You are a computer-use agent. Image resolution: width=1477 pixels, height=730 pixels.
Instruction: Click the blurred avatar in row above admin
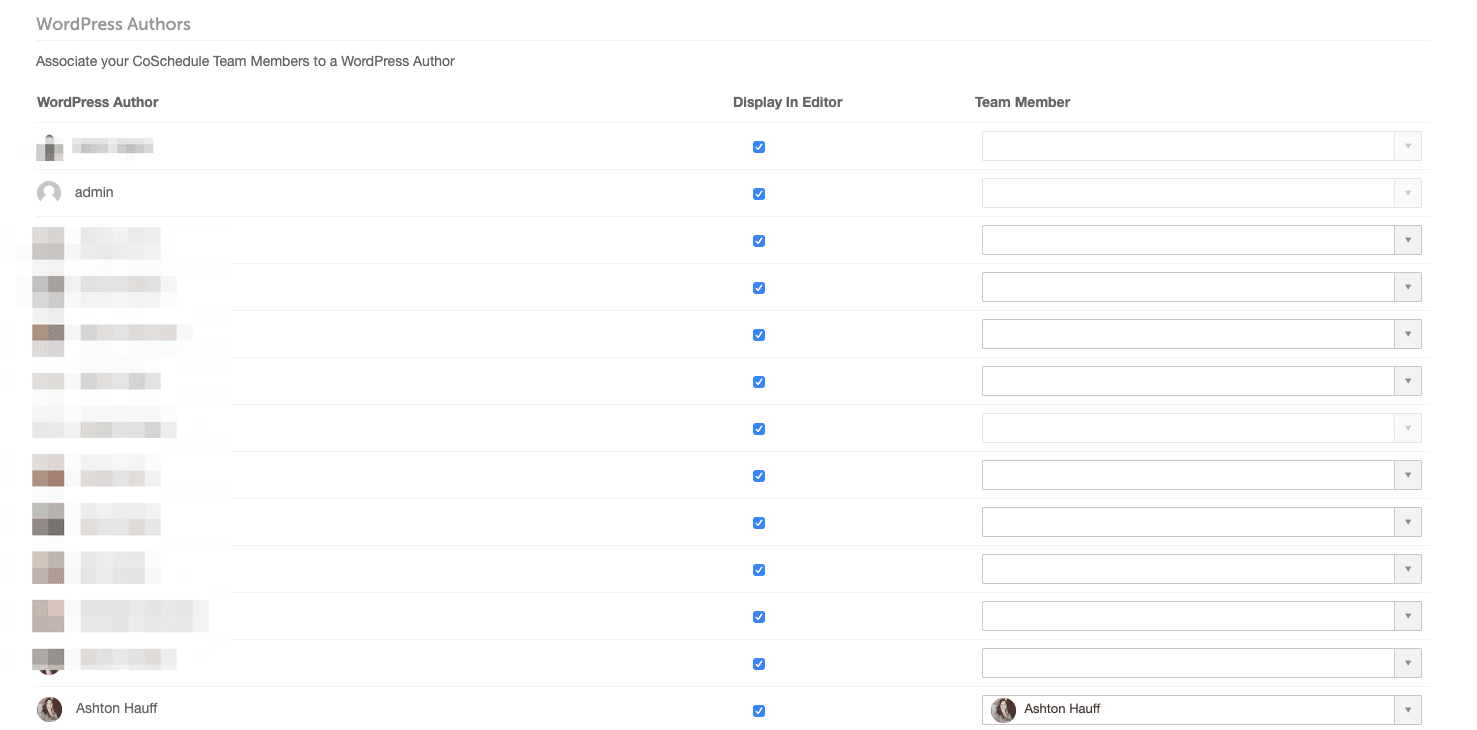(49, 147)
